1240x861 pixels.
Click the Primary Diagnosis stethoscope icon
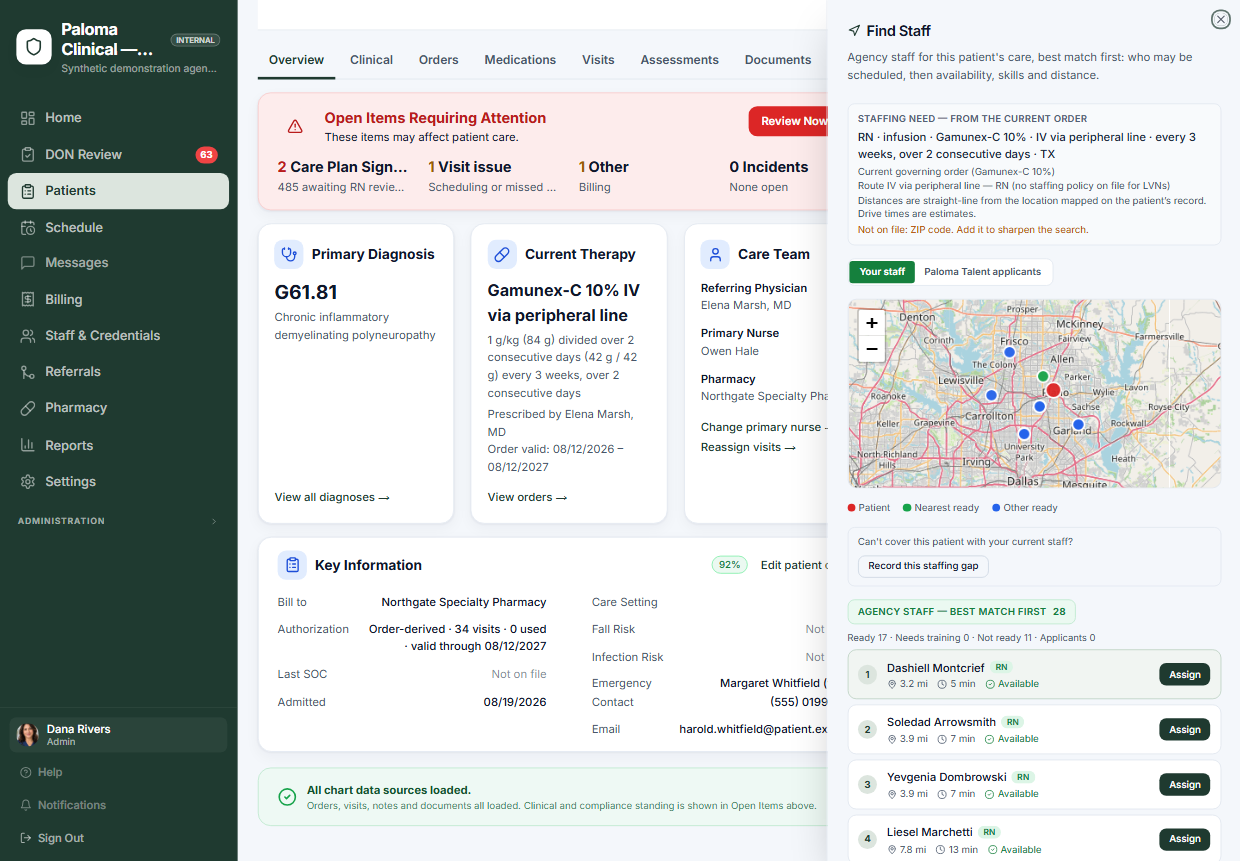click(x=289, y=254)
